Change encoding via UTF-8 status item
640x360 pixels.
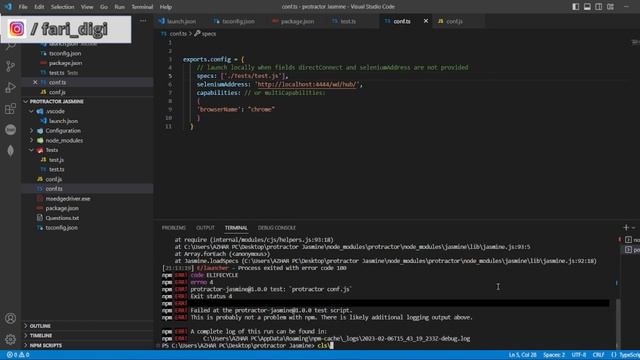click(x=579, y=355)
